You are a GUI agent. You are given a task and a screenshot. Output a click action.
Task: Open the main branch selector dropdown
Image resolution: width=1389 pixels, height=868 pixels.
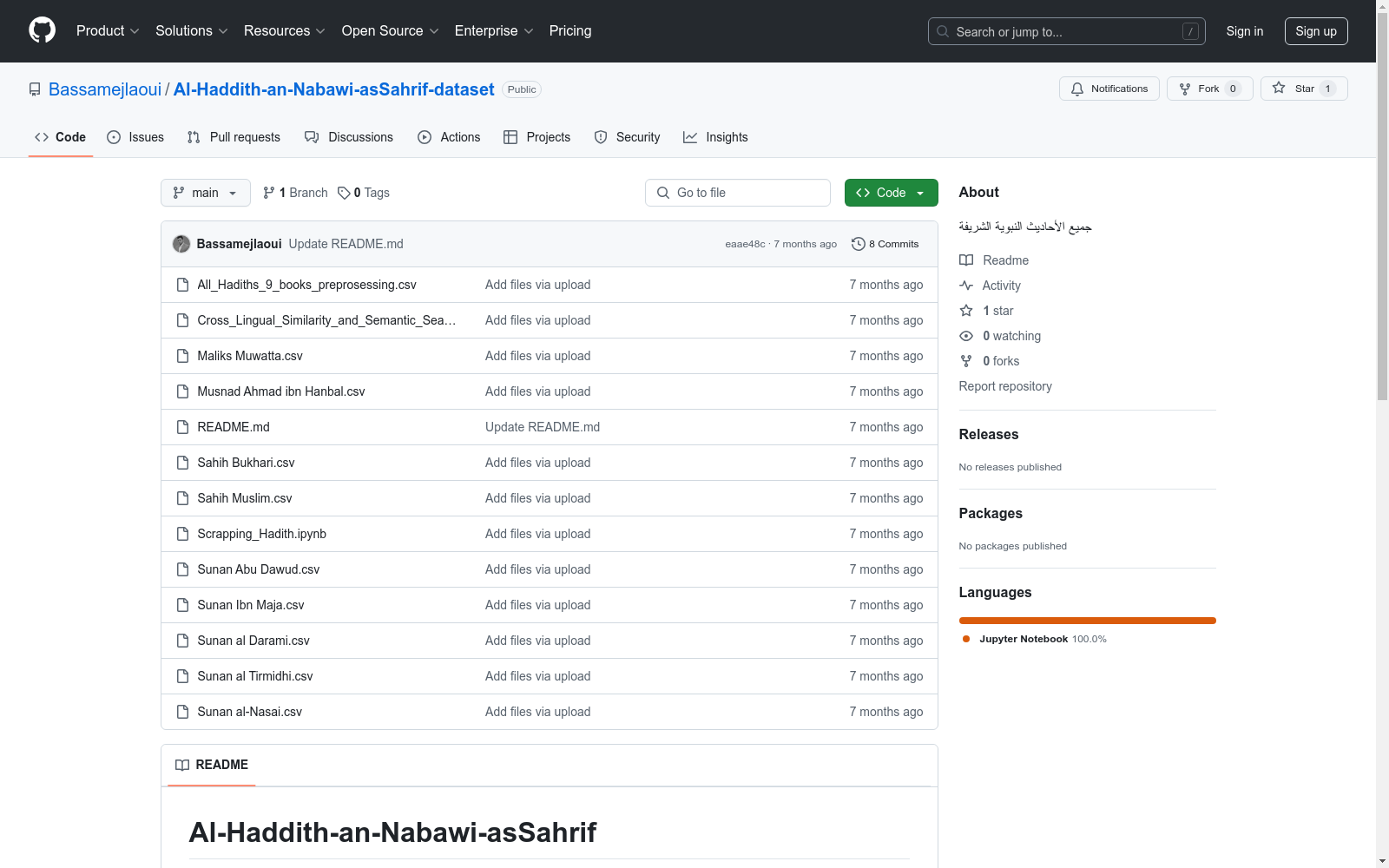pos(206,193)
